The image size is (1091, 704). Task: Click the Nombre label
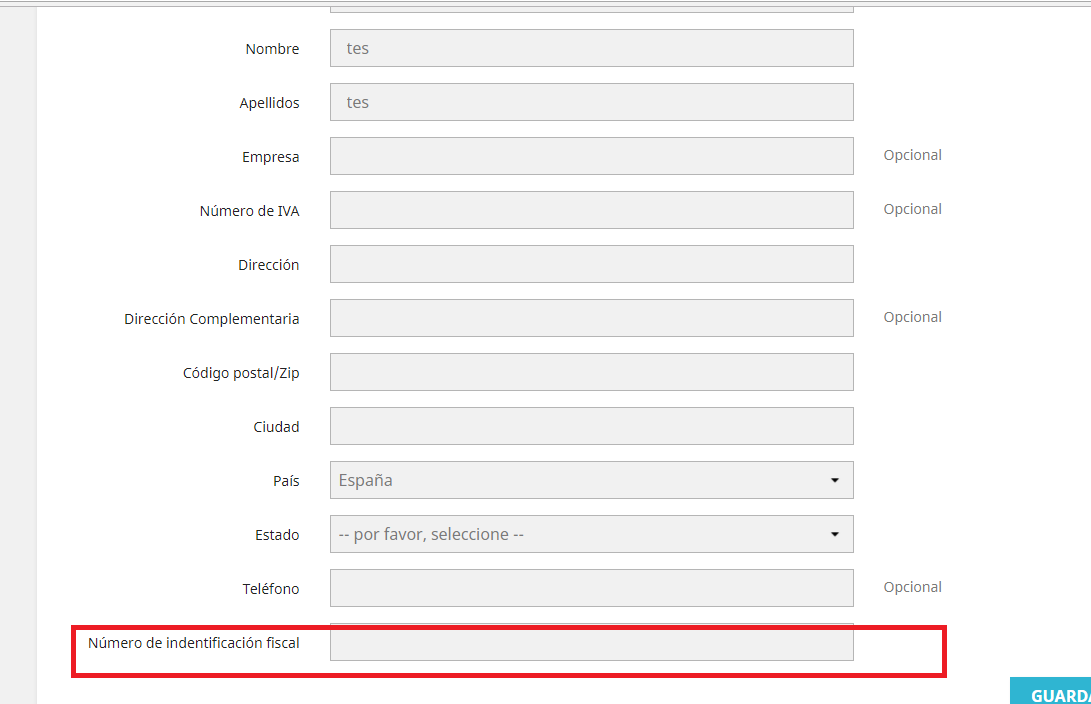point(272,49)
